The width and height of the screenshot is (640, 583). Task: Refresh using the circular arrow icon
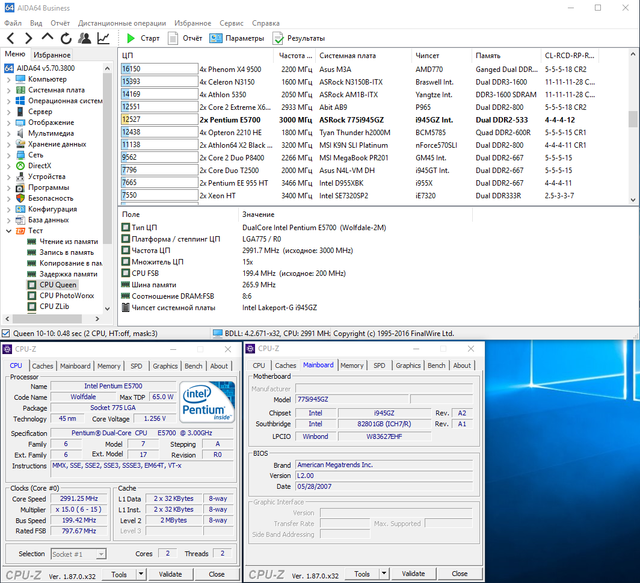[x=66, y=38]
